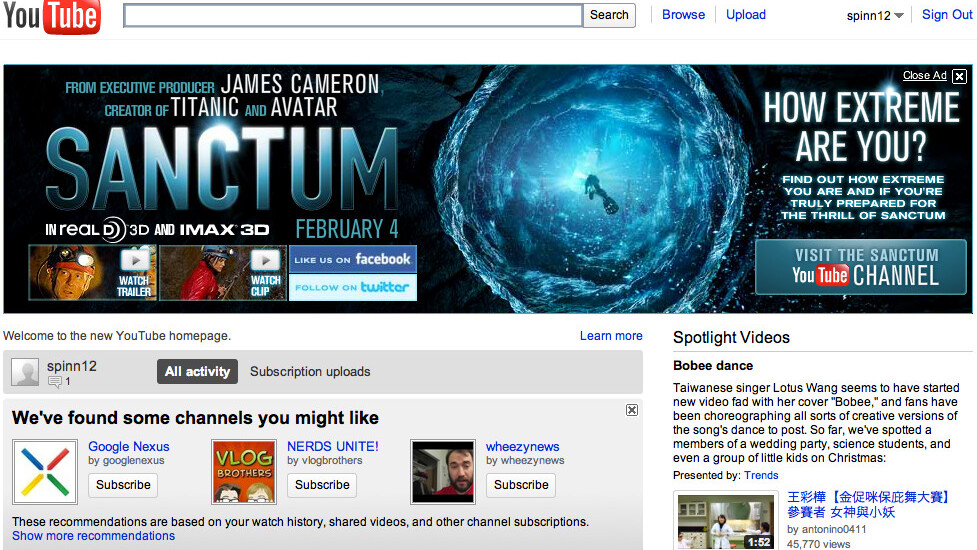
Task: Play the Watch Trailer thumbnail in the ad
Action: point(92,273)
